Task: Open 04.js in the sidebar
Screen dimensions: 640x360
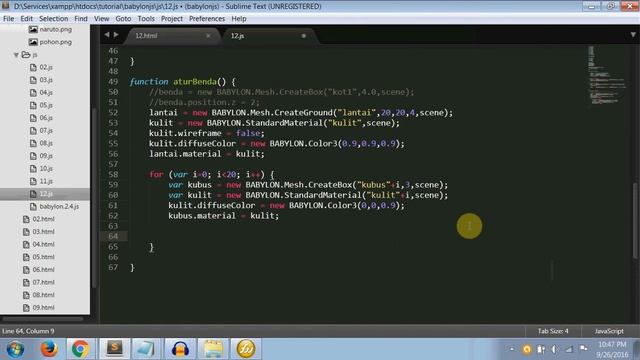Action: pyautogui.click(x=46, y=93)
